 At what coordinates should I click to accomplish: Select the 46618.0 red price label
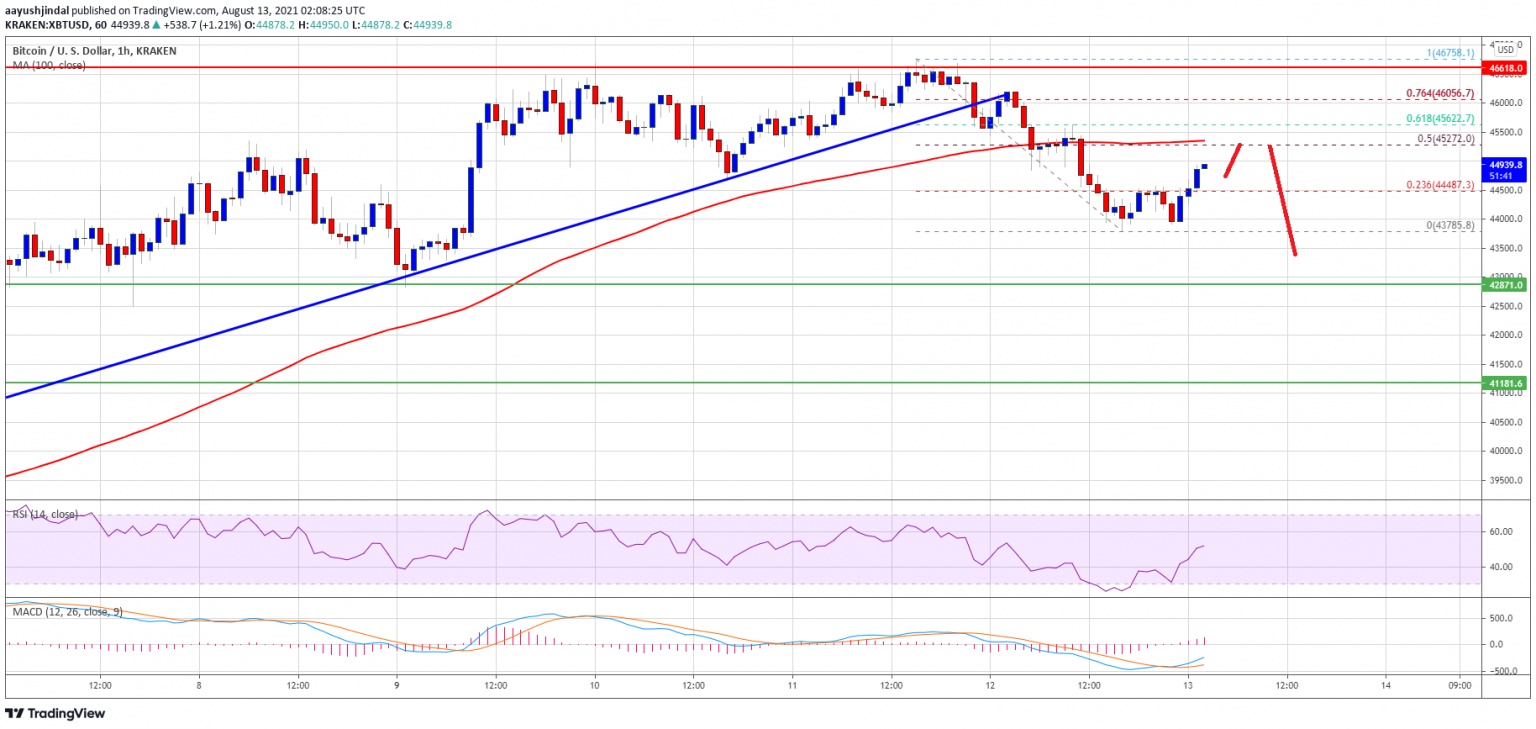click(x=1505, y=68)
